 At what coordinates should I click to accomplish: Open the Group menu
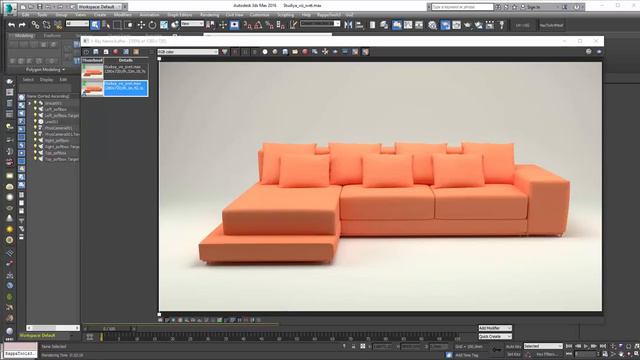[61, 15]
